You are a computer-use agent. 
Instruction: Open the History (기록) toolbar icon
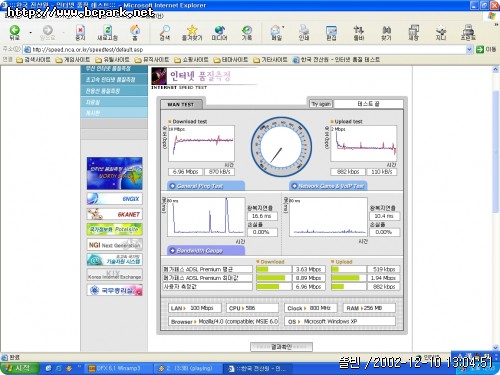(x=247, y=32)
